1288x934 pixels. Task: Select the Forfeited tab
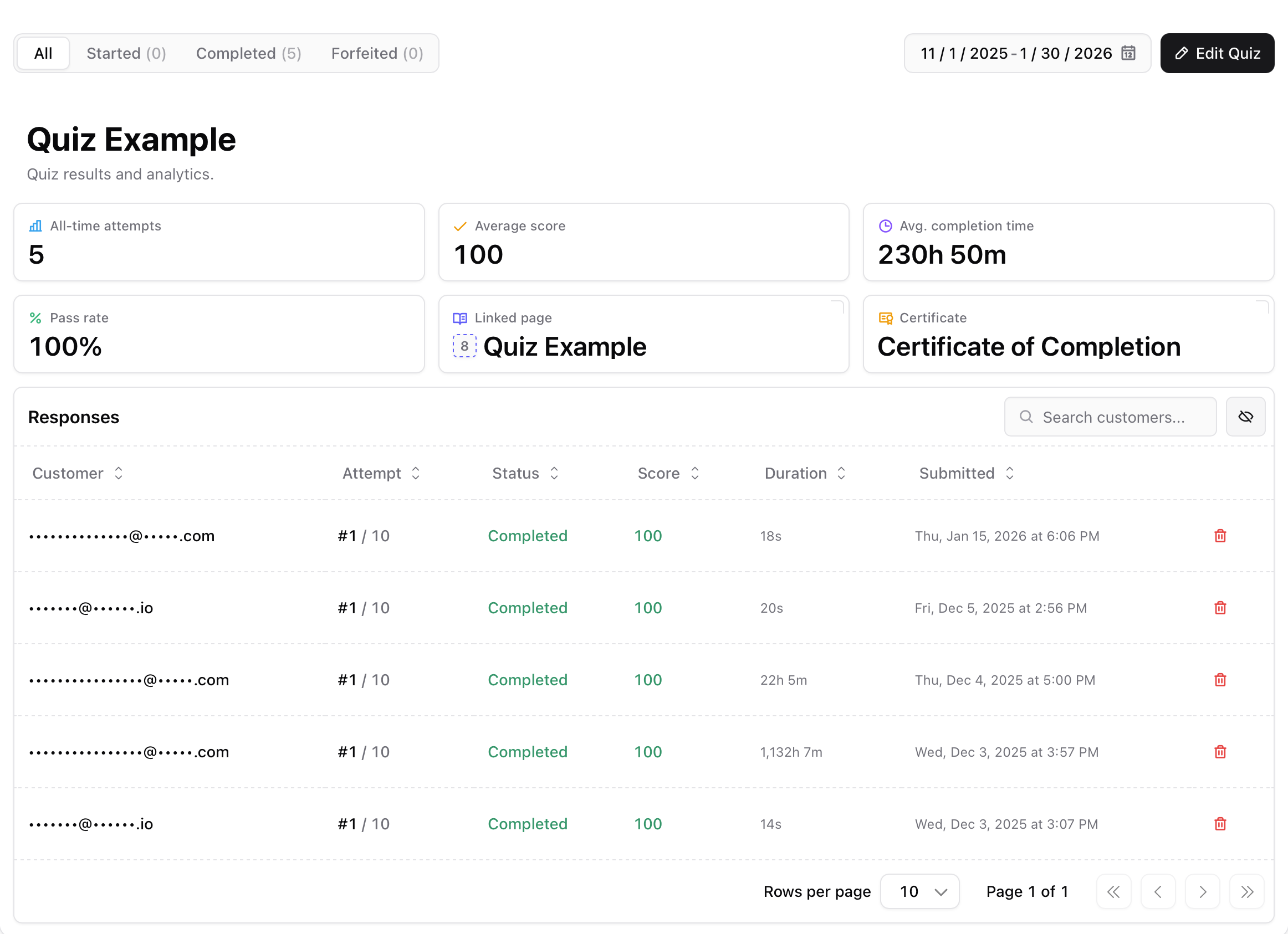(x=376, y=53)
